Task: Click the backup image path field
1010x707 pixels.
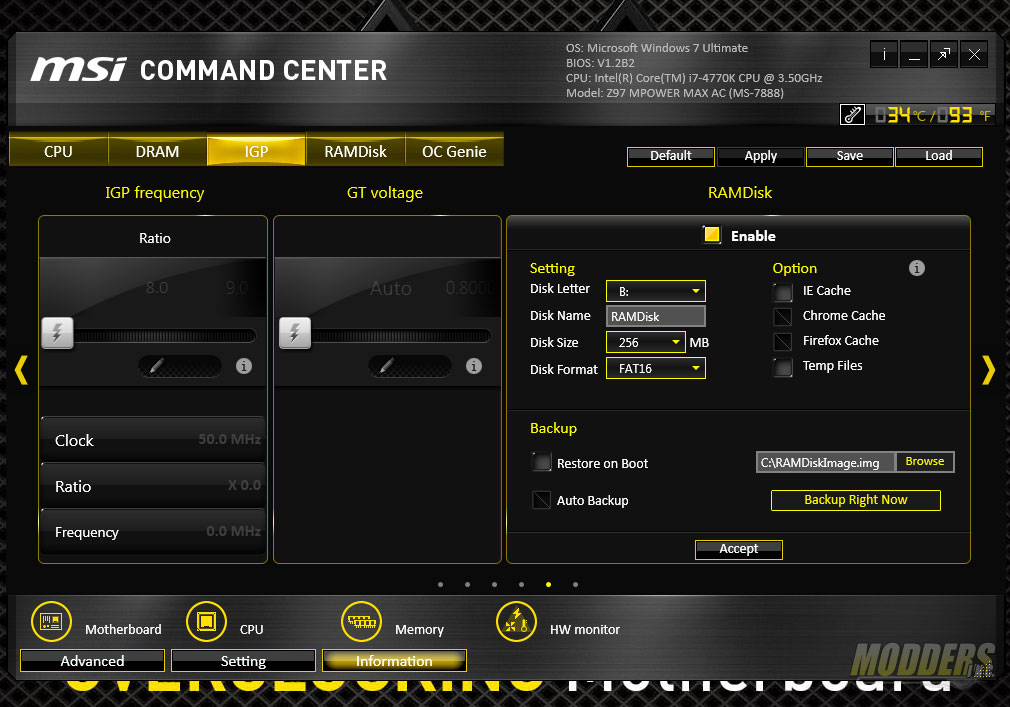Action: click(826, 462)
